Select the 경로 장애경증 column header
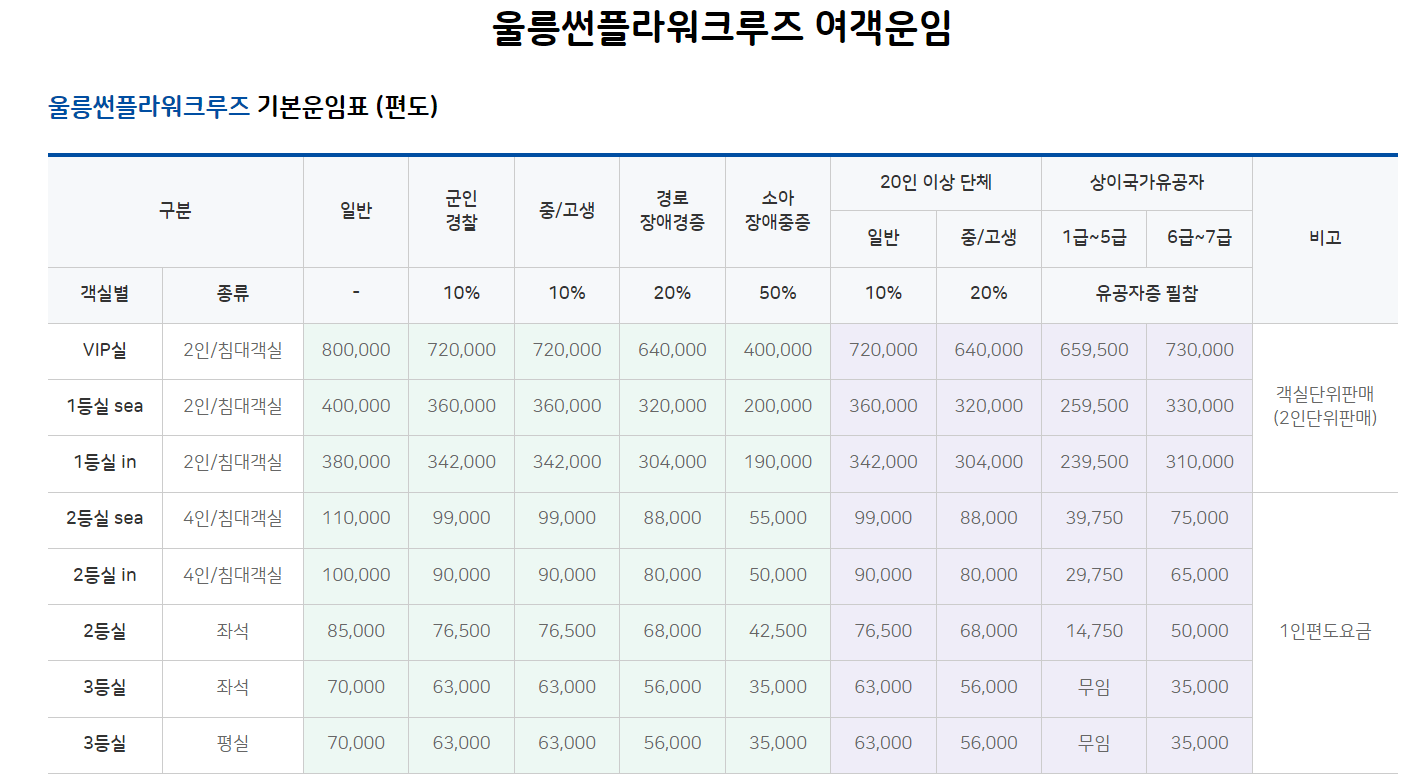 [672, 212]
